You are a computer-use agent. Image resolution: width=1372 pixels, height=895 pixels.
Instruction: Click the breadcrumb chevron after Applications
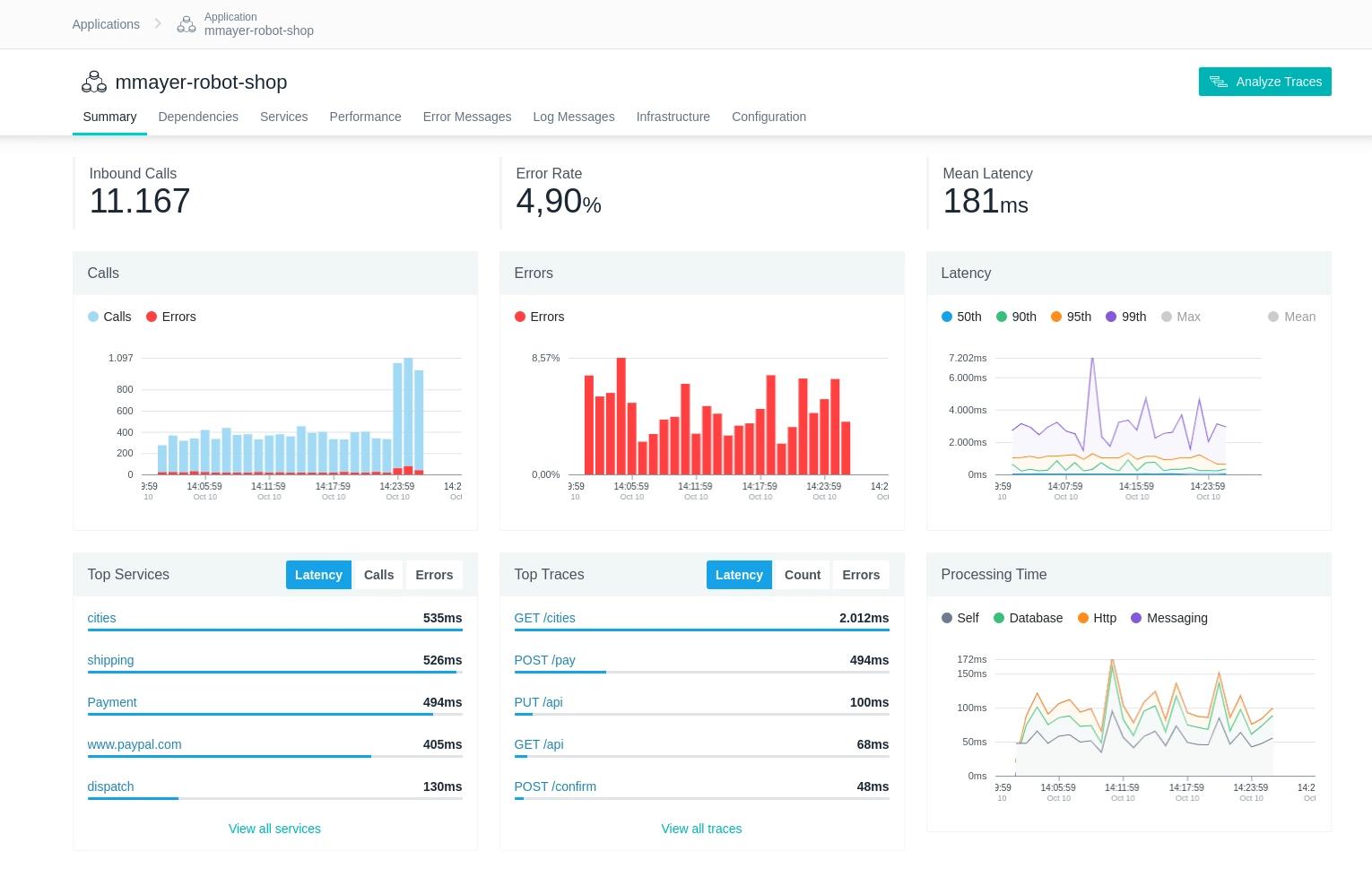[x=158, y=24]
